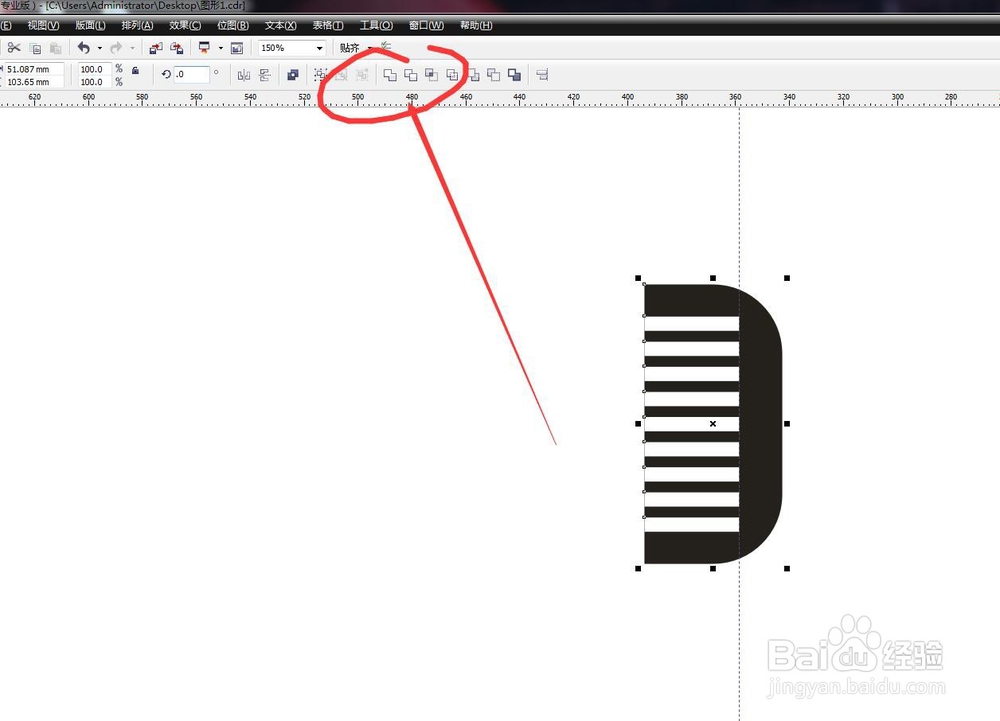Click the Options icon beside the snap button
This screenshot has height=721, width=1000.
386,46
